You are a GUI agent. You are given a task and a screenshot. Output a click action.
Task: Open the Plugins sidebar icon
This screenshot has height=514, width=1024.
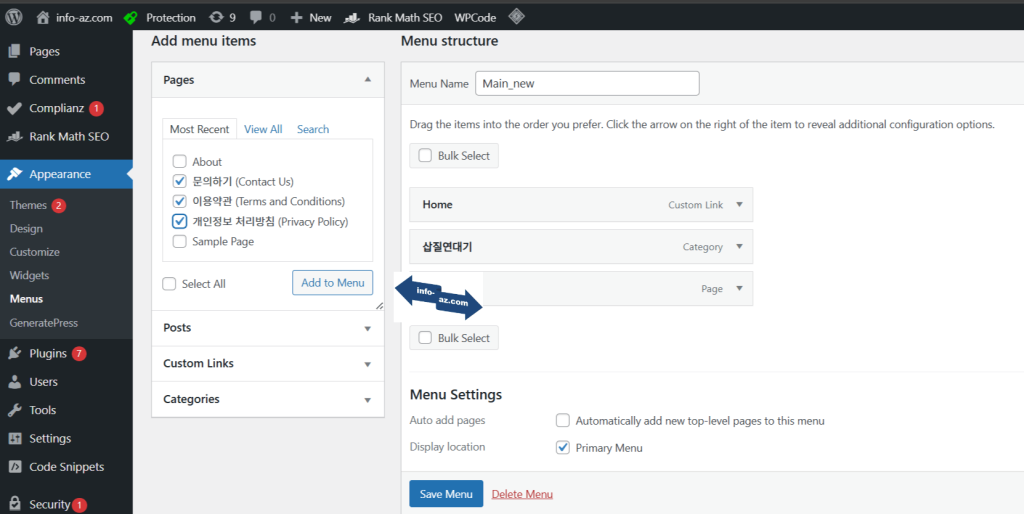(x=14, y=353)
